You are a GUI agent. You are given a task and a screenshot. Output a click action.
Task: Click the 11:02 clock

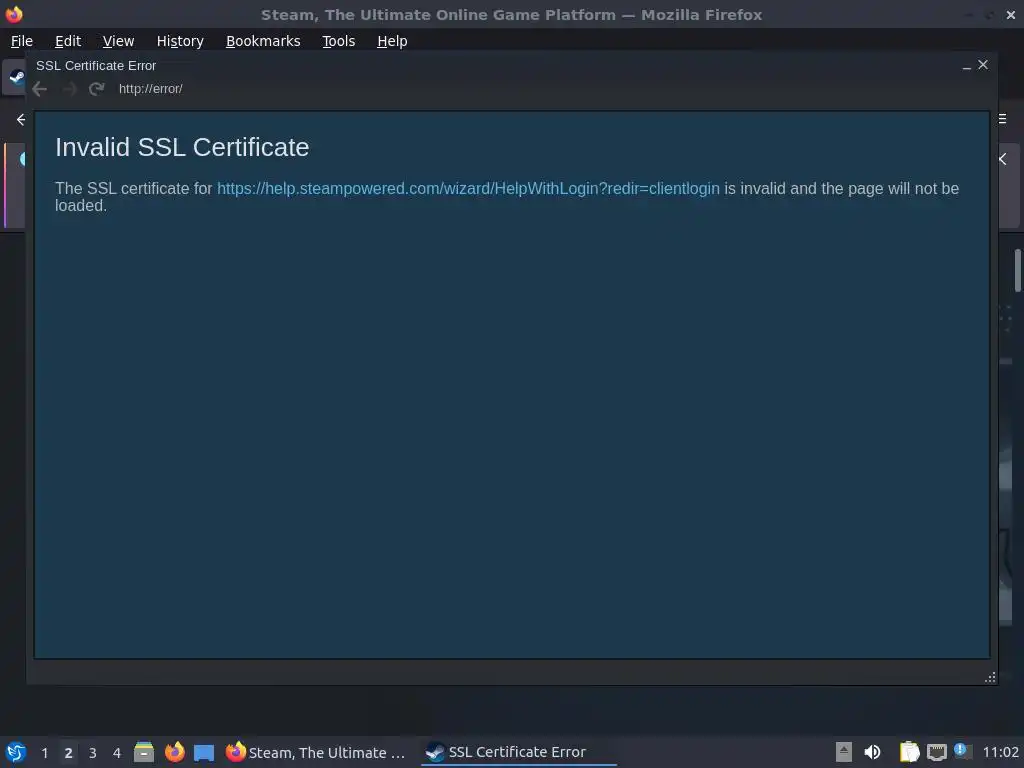click(x=1000, y=752)
